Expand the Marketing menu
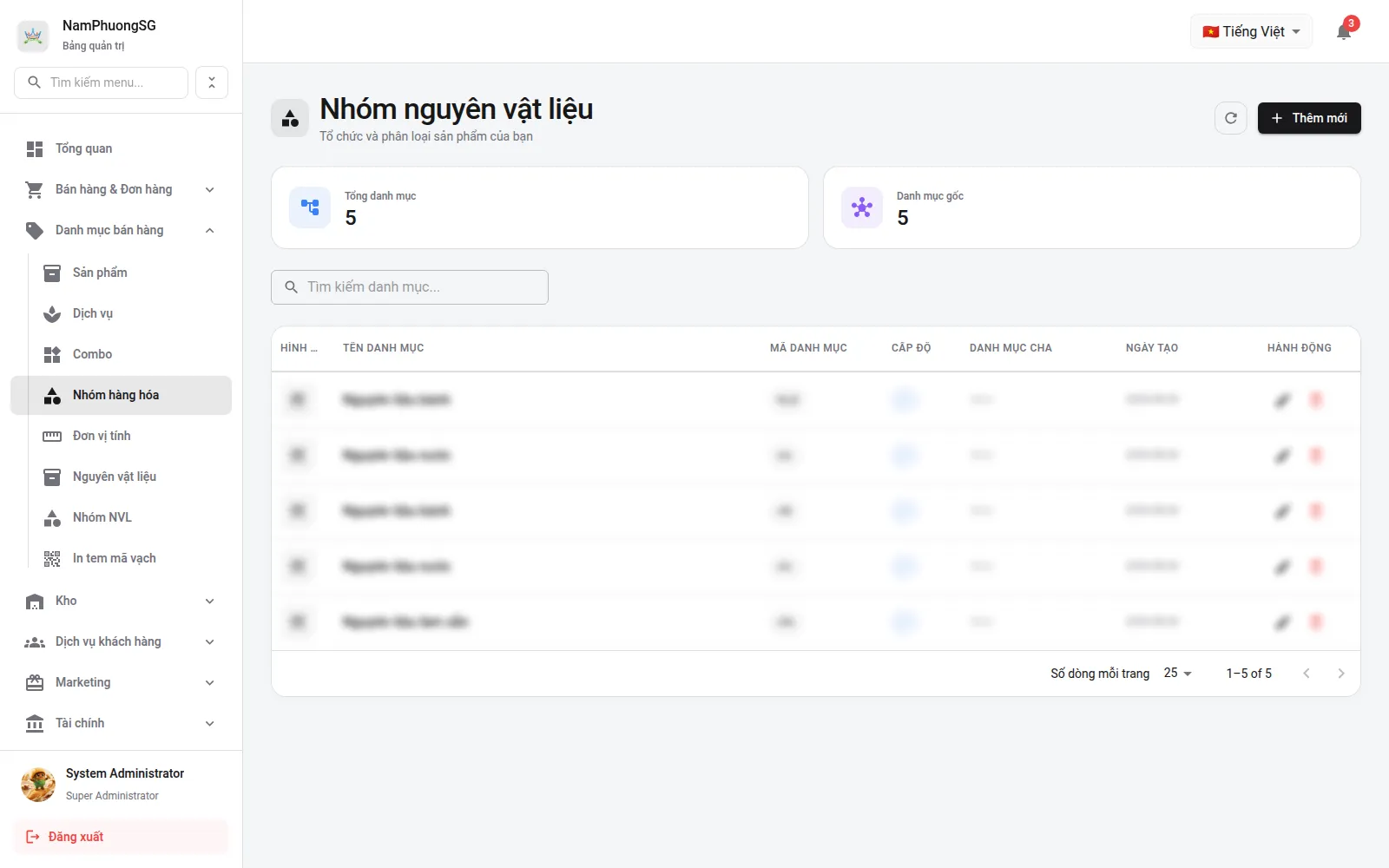This screenshot has height=868, width=1389. coord(121,682)
